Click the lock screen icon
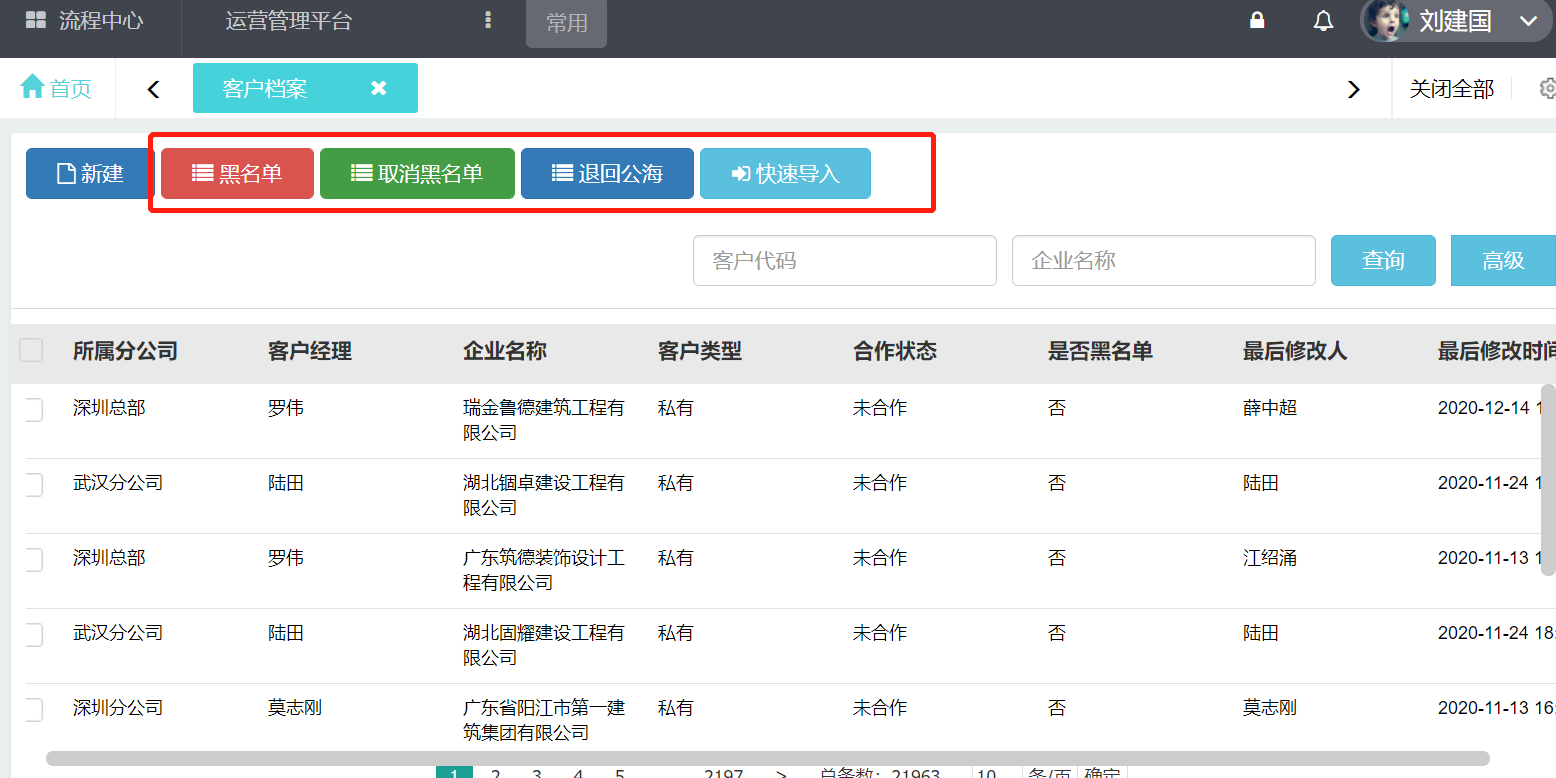This screenshot has width=1556, height=778. (1258, 21)
